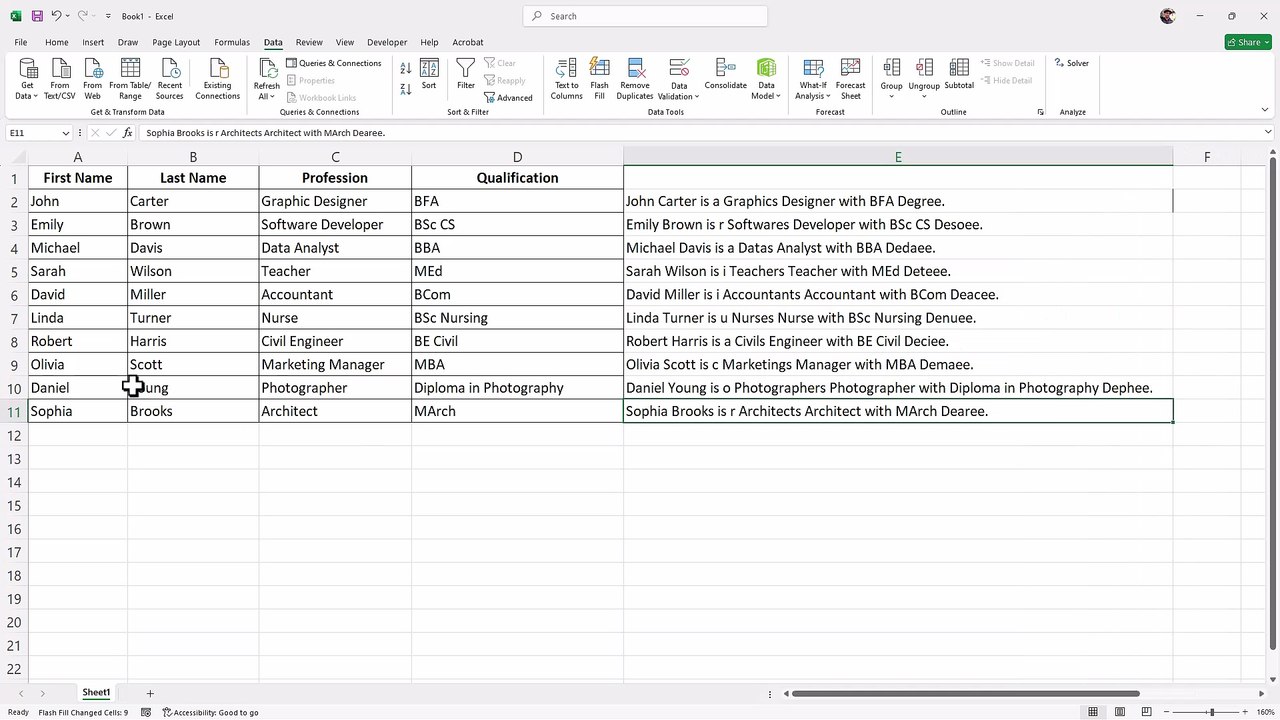Click the Search box
The width and height of the screenshot is (1280, 720).
pos(645,16)
